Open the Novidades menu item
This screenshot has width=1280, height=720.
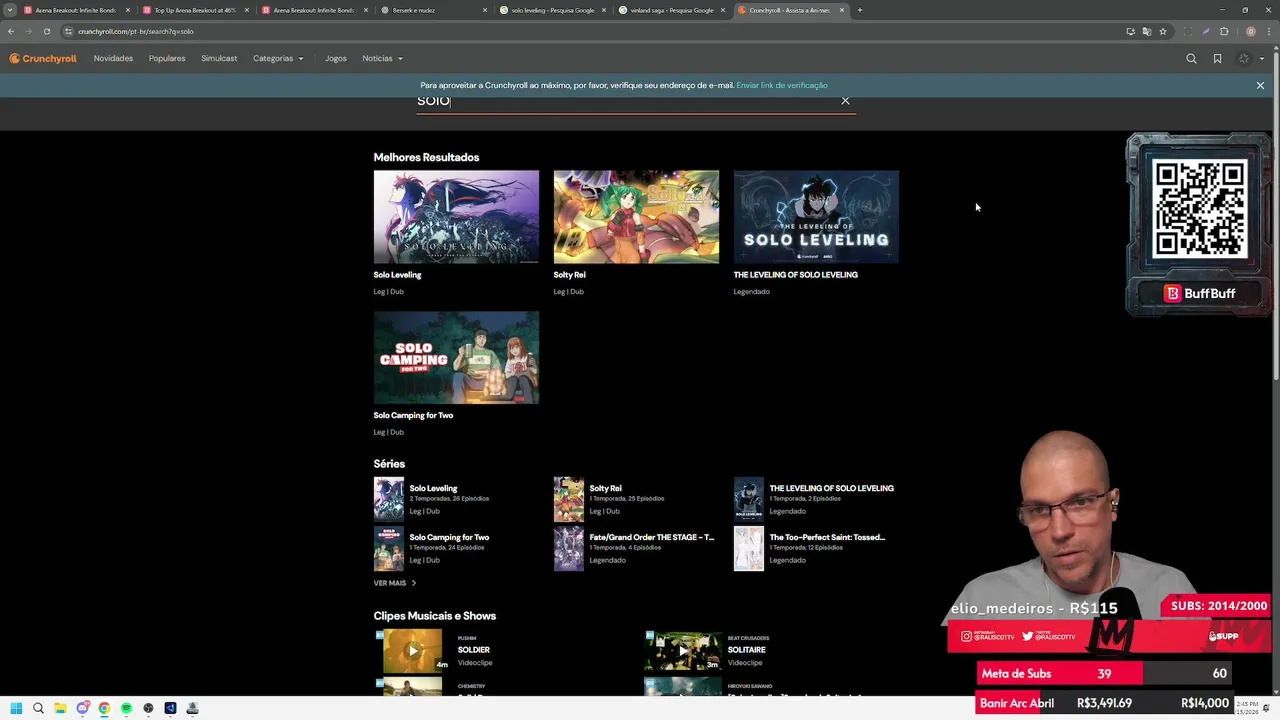coord(113,59)
